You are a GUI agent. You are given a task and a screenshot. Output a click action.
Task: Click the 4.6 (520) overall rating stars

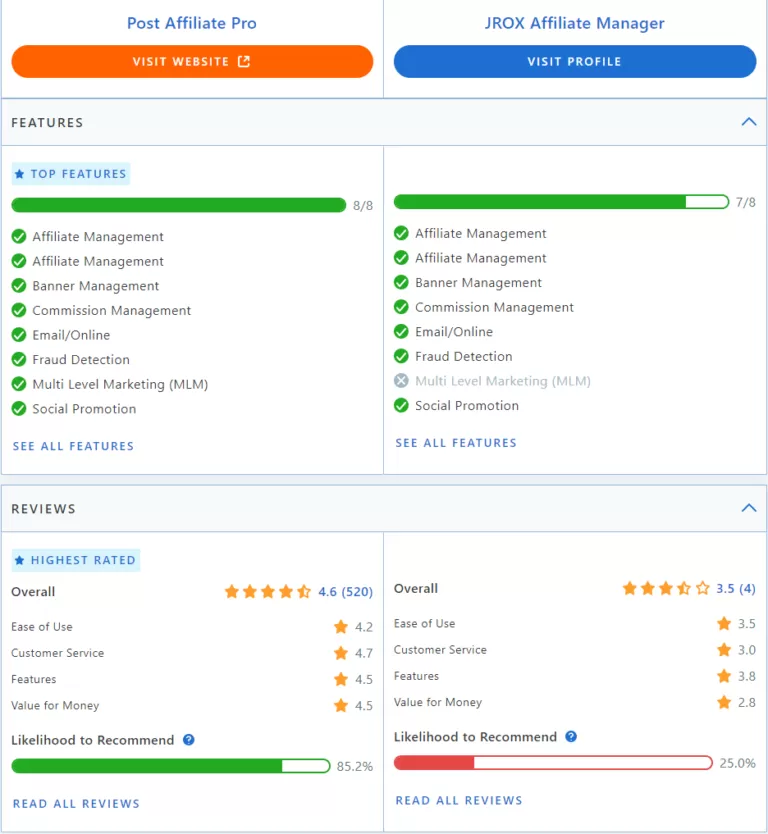(x=268, y=592)
